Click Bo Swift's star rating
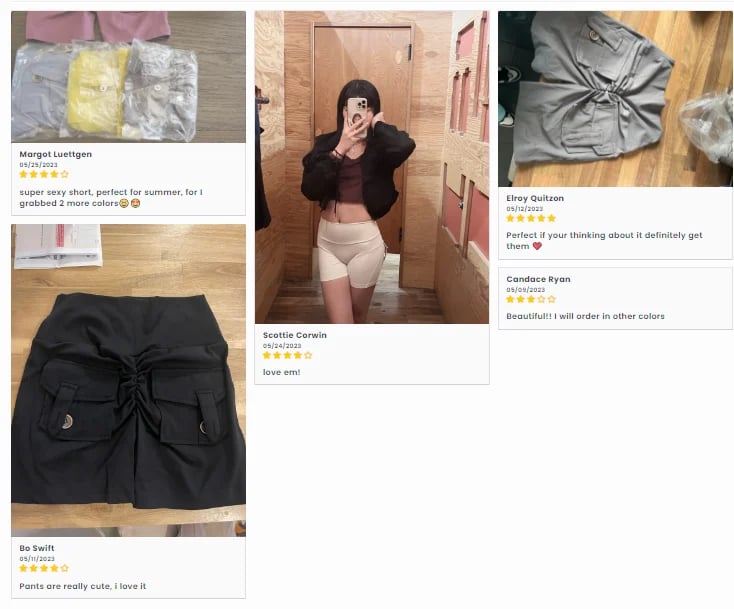This screenshot has height=609, width=734. click(x=44, y=568)
